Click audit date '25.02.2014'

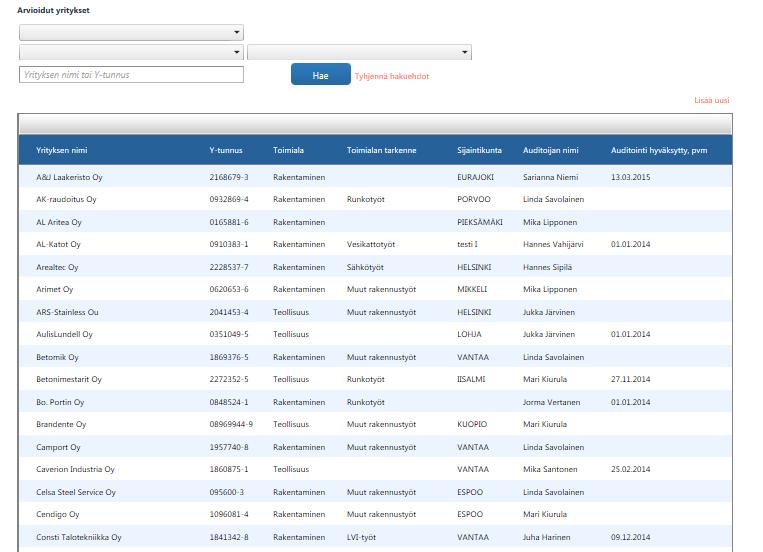(x=630, y=469)
